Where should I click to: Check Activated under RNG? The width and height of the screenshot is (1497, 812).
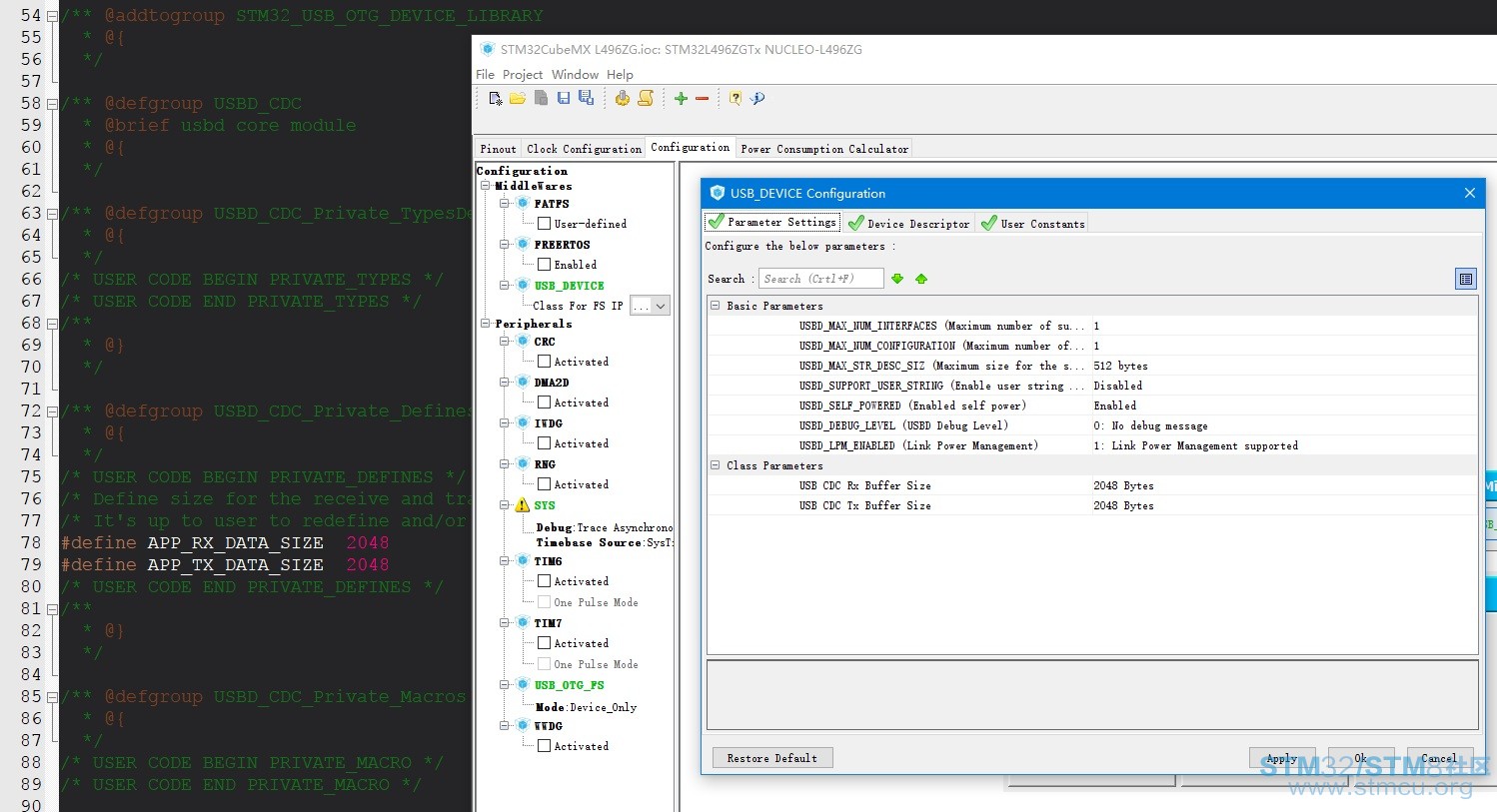click(x=544, y=484)
